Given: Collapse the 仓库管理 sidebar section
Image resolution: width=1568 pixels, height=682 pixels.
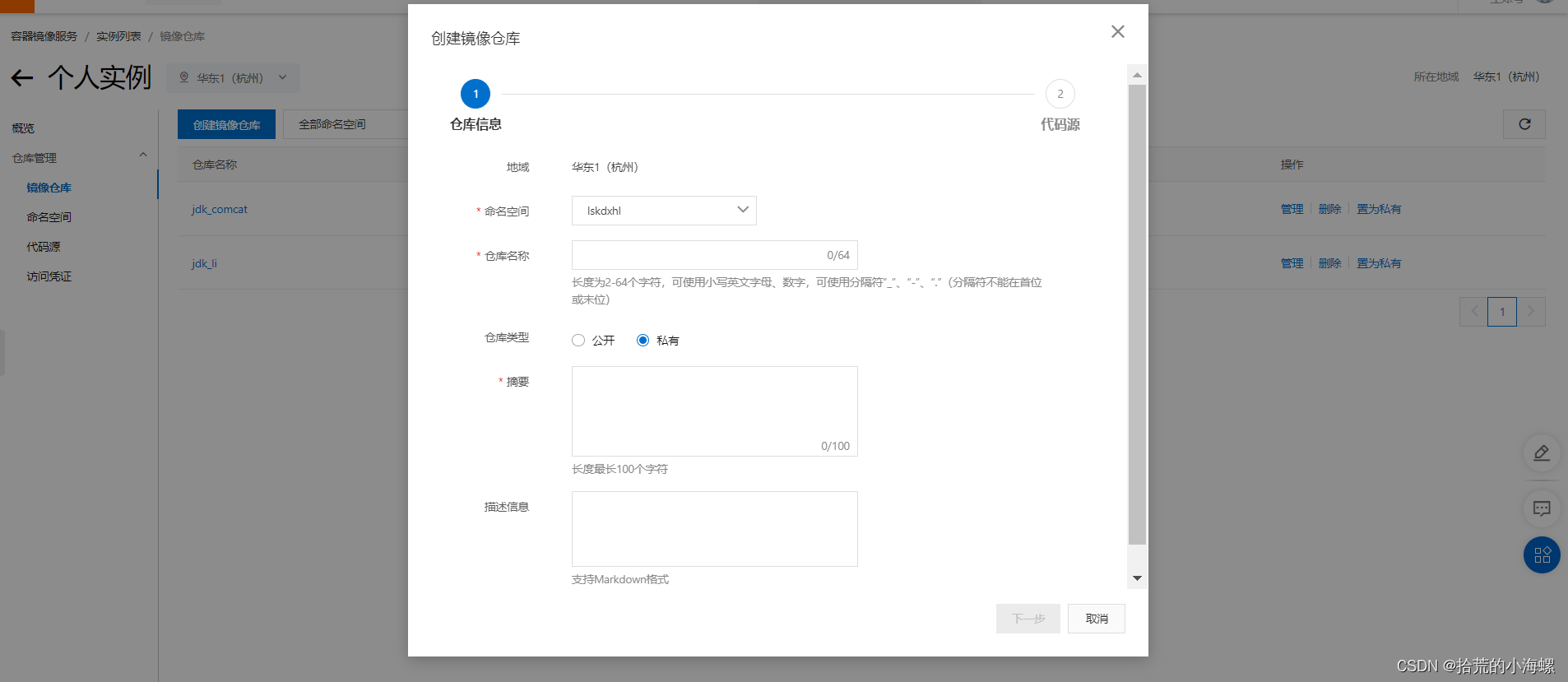Looking at the screenshot, I should click(x=143, y=155).
